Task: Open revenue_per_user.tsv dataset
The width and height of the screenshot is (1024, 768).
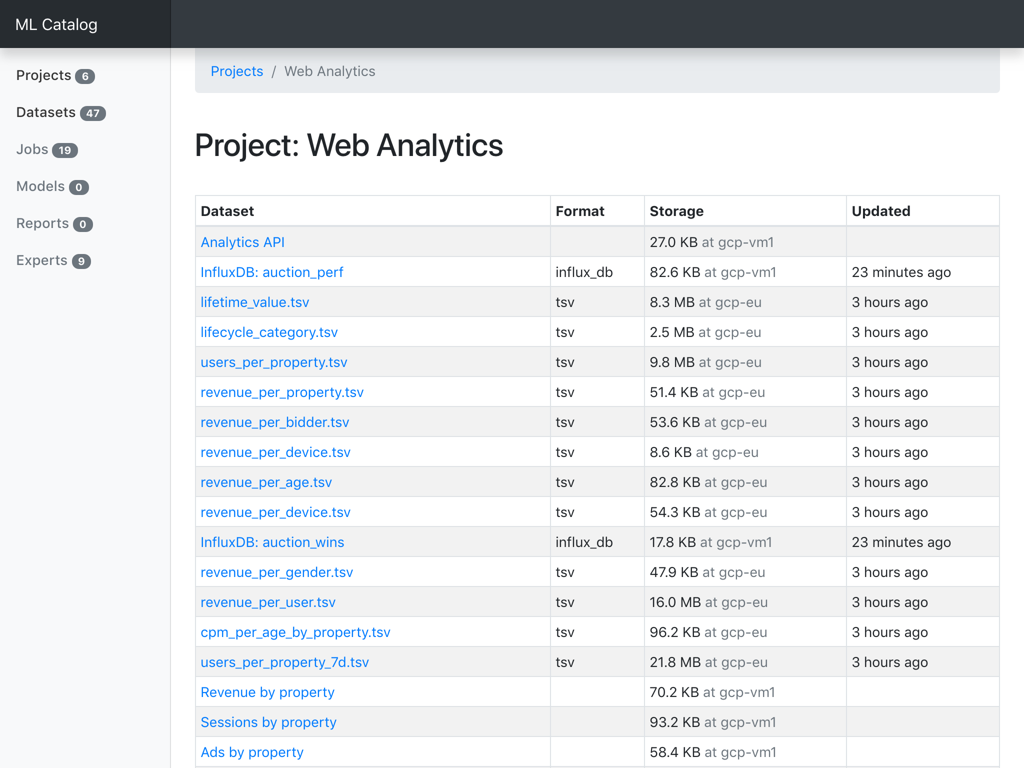Action: [x=268, y=603]
